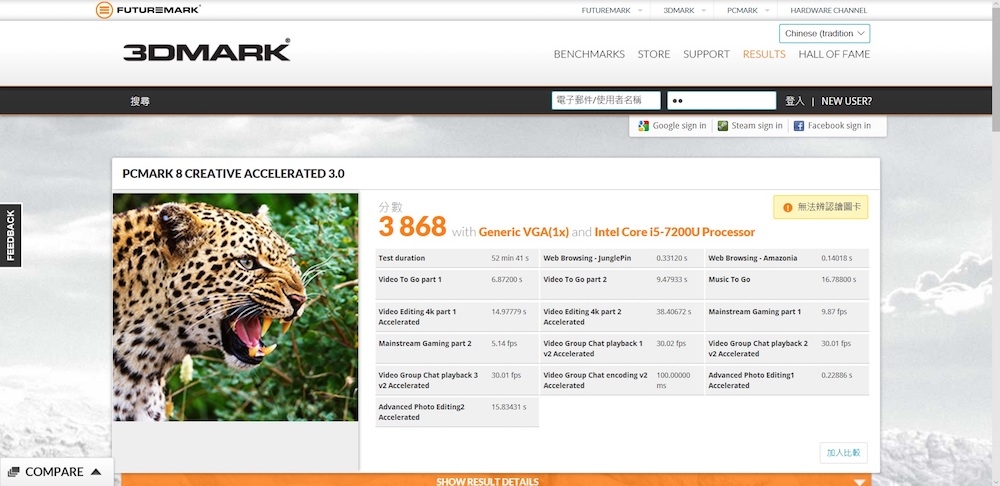Open the PCMARK top menu dropdown

[748, 10]
